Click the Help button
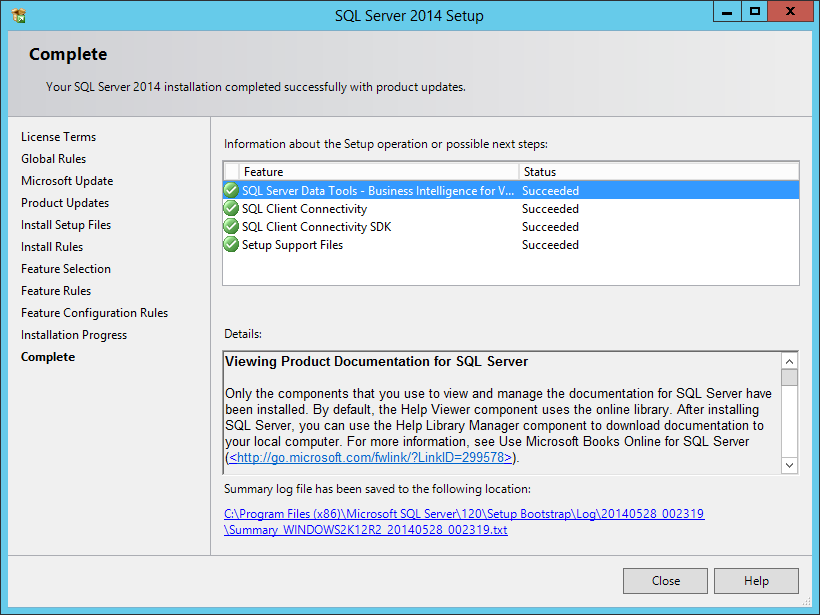The height and width of the screenshot is (615, 820). (756, 580)
